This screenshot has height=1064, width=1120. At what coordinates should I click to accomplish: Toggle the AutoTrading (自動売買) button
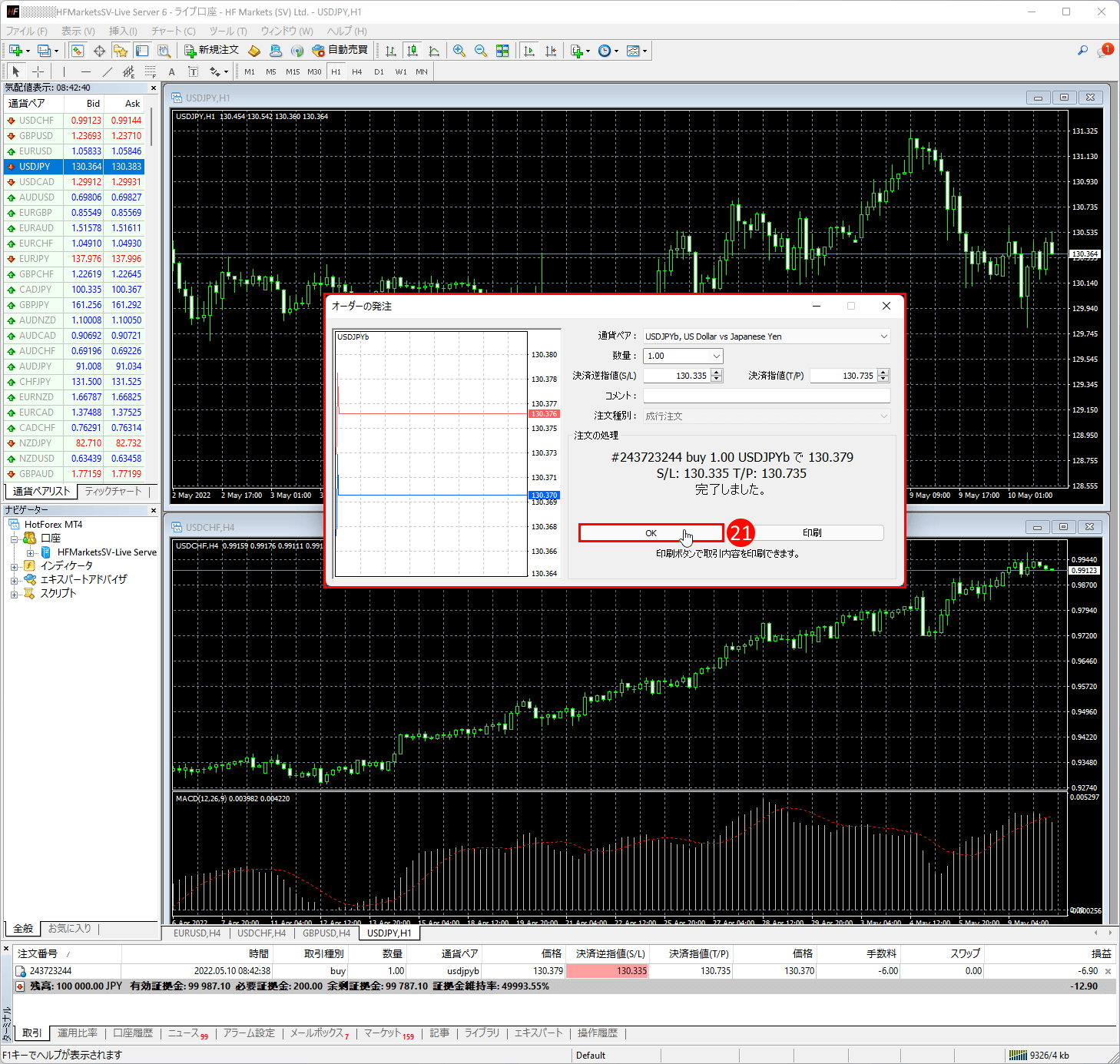point(340,51)
